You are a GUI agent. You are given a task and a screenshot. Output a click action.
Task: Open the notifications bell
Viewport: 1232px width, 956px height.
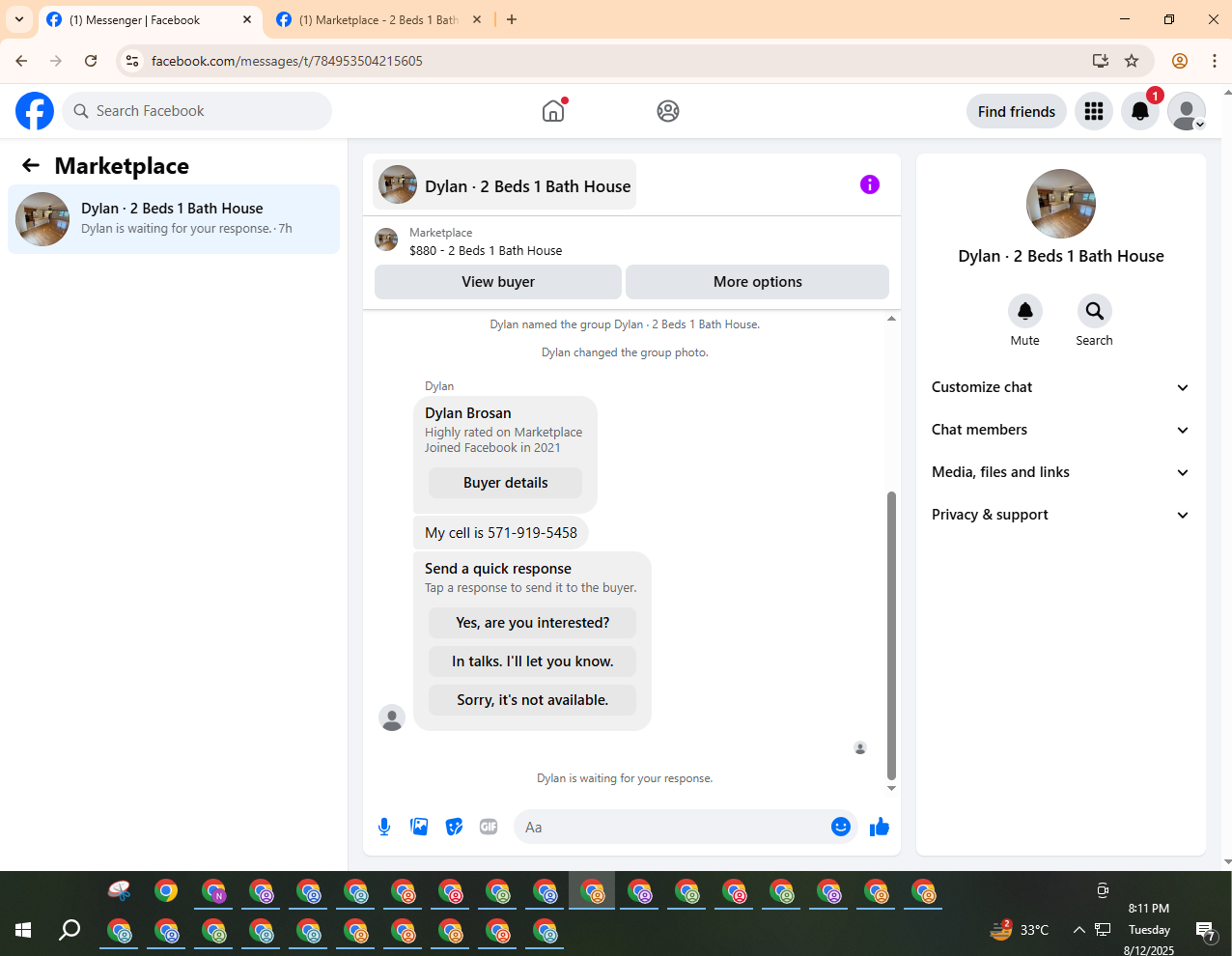pos(1140,111)
